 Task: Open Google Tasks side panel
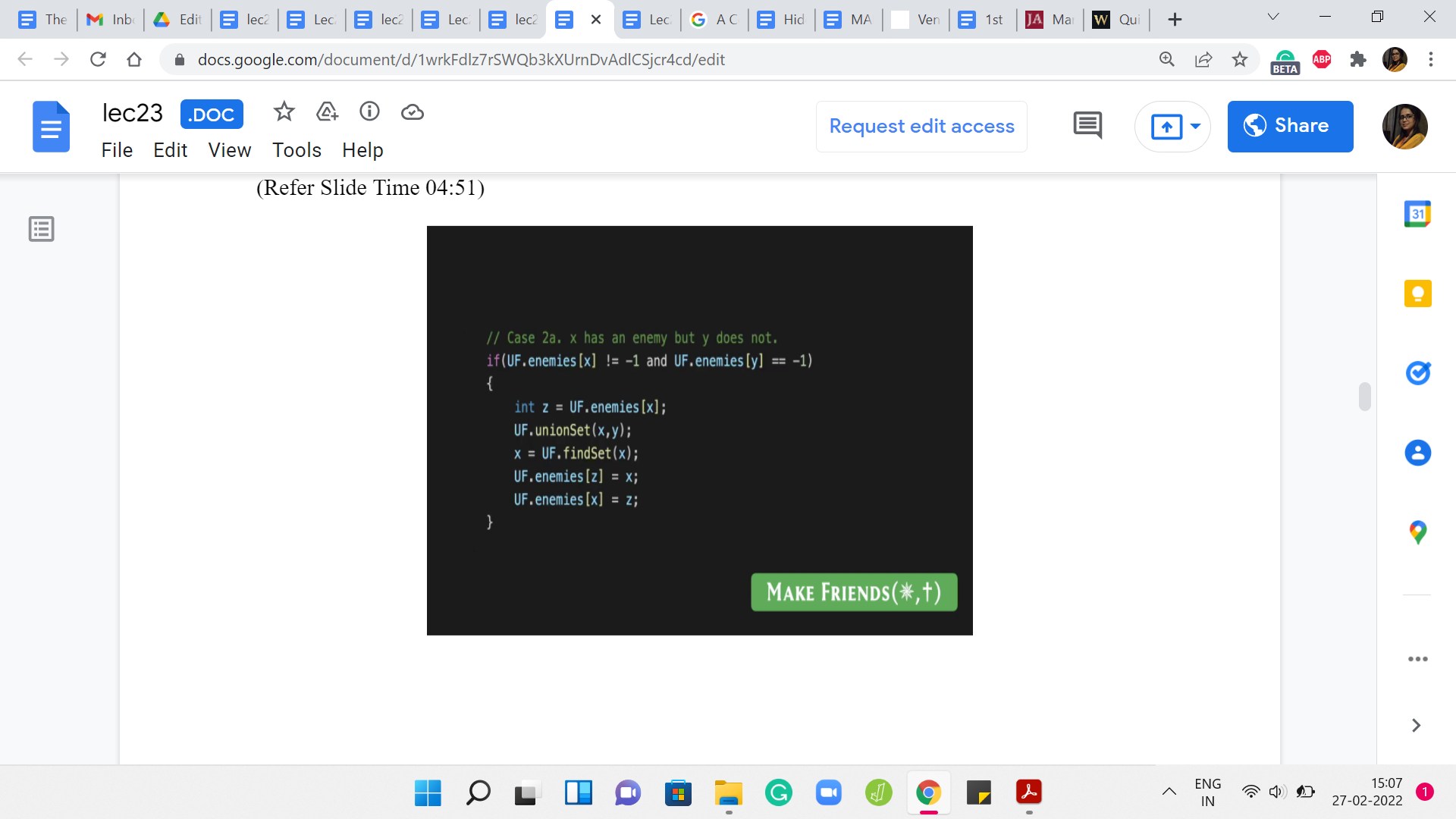coord(1417,373)
